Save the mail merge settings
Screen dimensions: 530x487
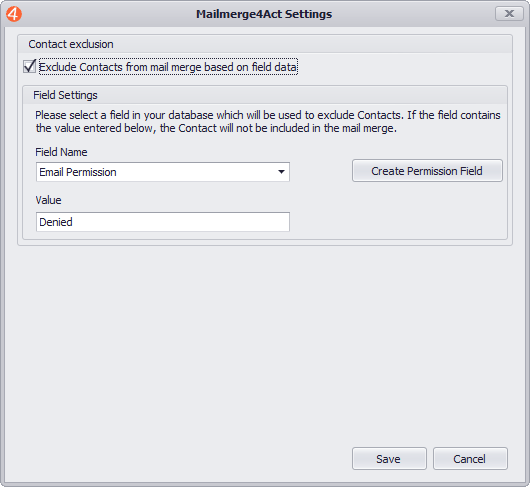click(x=389, y=459)
